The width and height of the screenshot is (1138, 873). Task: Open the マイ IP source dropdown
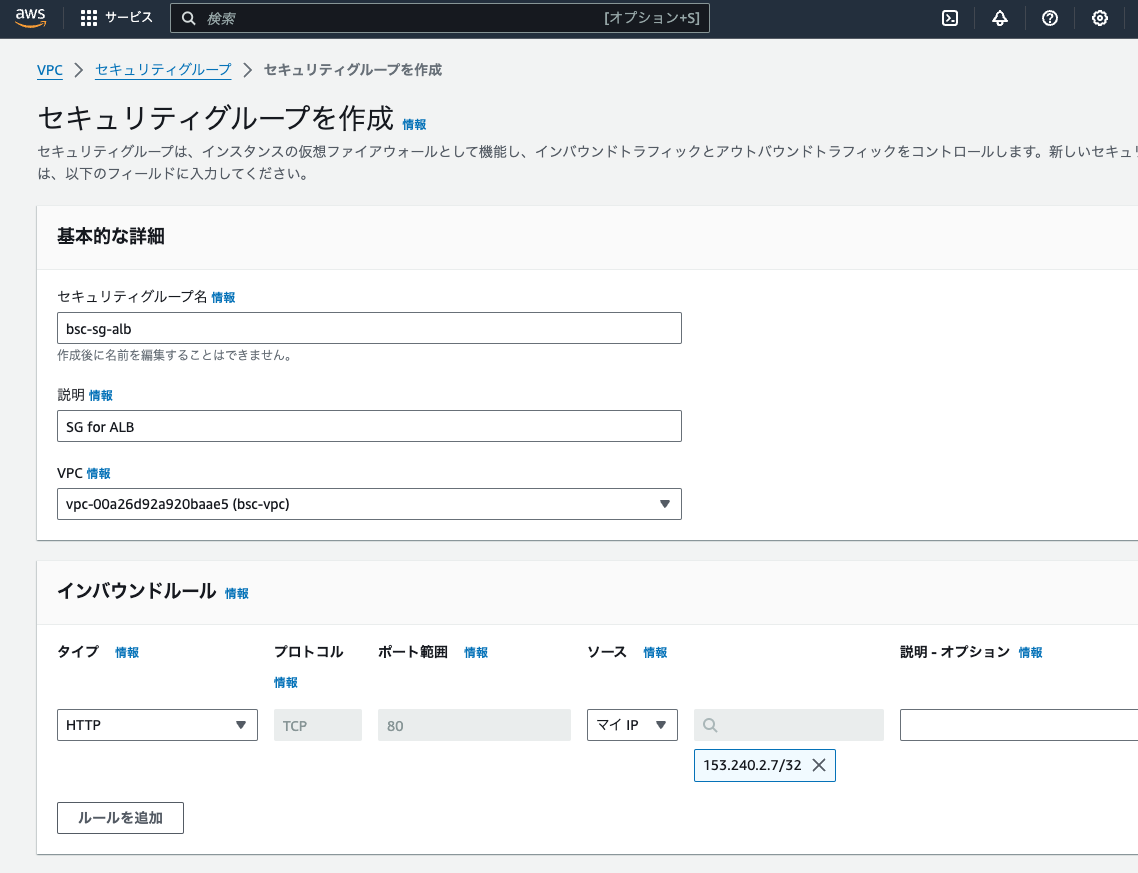tap(632, 724)
